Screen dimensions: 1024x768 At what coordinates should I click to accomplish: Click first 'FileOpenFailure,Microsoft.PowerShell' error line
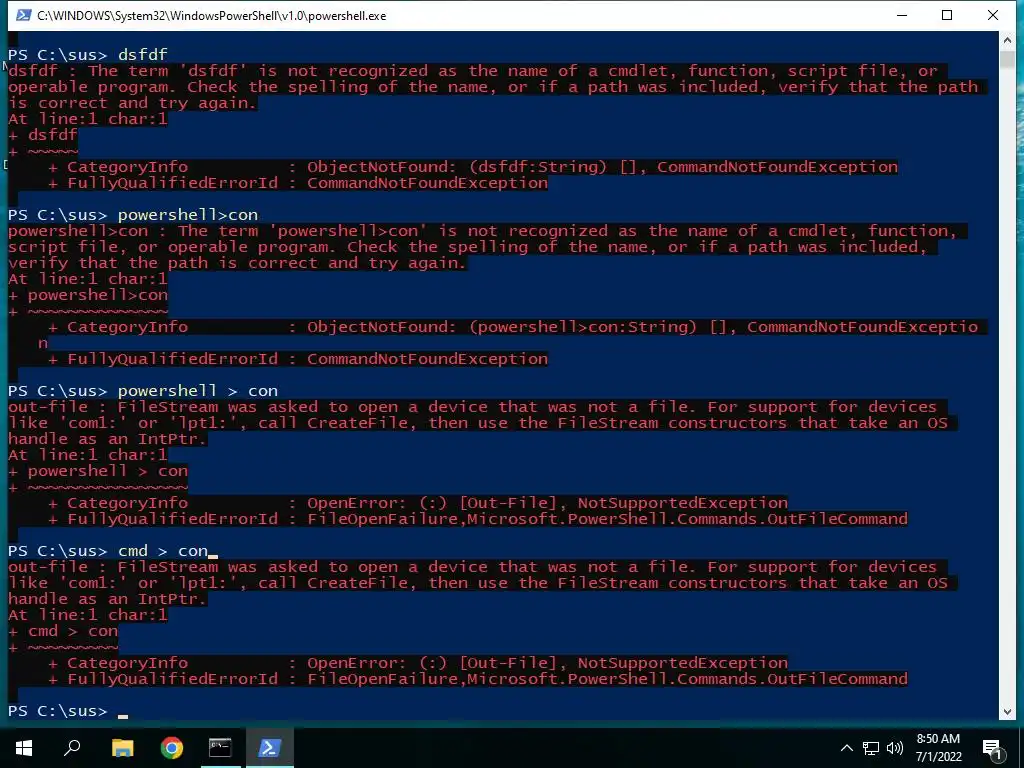point(607,519)
